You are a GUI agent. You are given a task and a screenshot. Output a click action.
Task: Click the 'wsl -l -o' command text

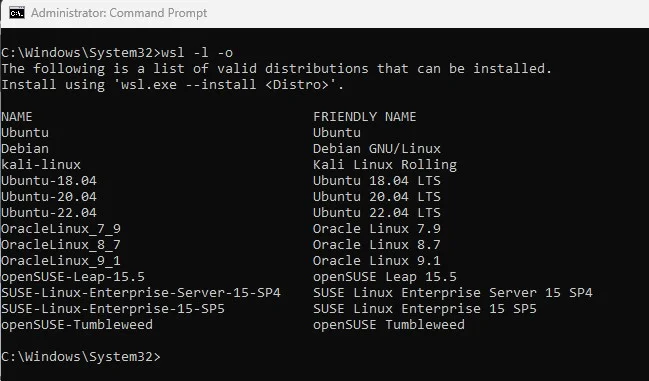coord(197,53)
